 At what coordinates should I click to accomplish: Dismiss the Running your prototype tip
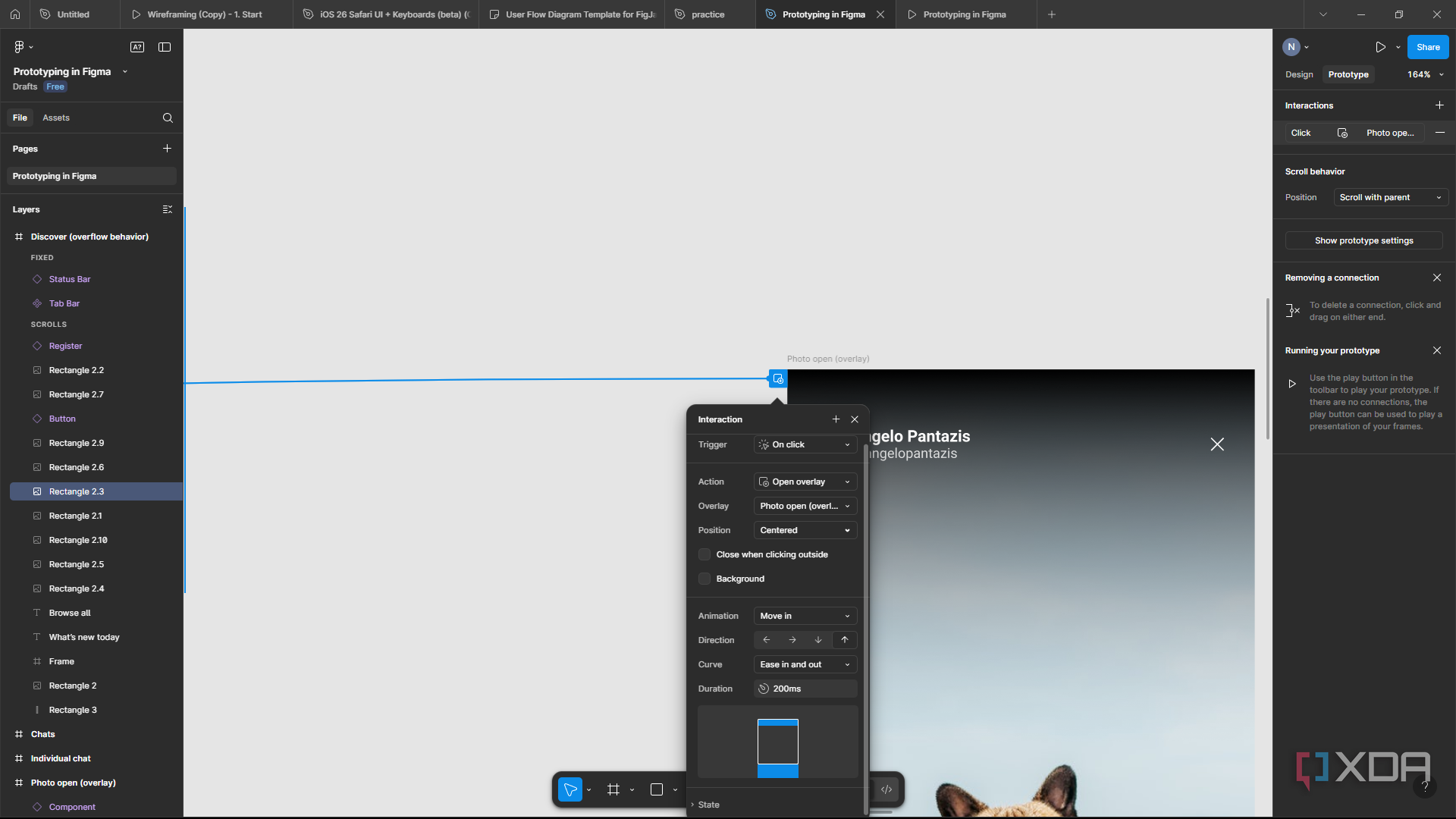click(1437, 350)
